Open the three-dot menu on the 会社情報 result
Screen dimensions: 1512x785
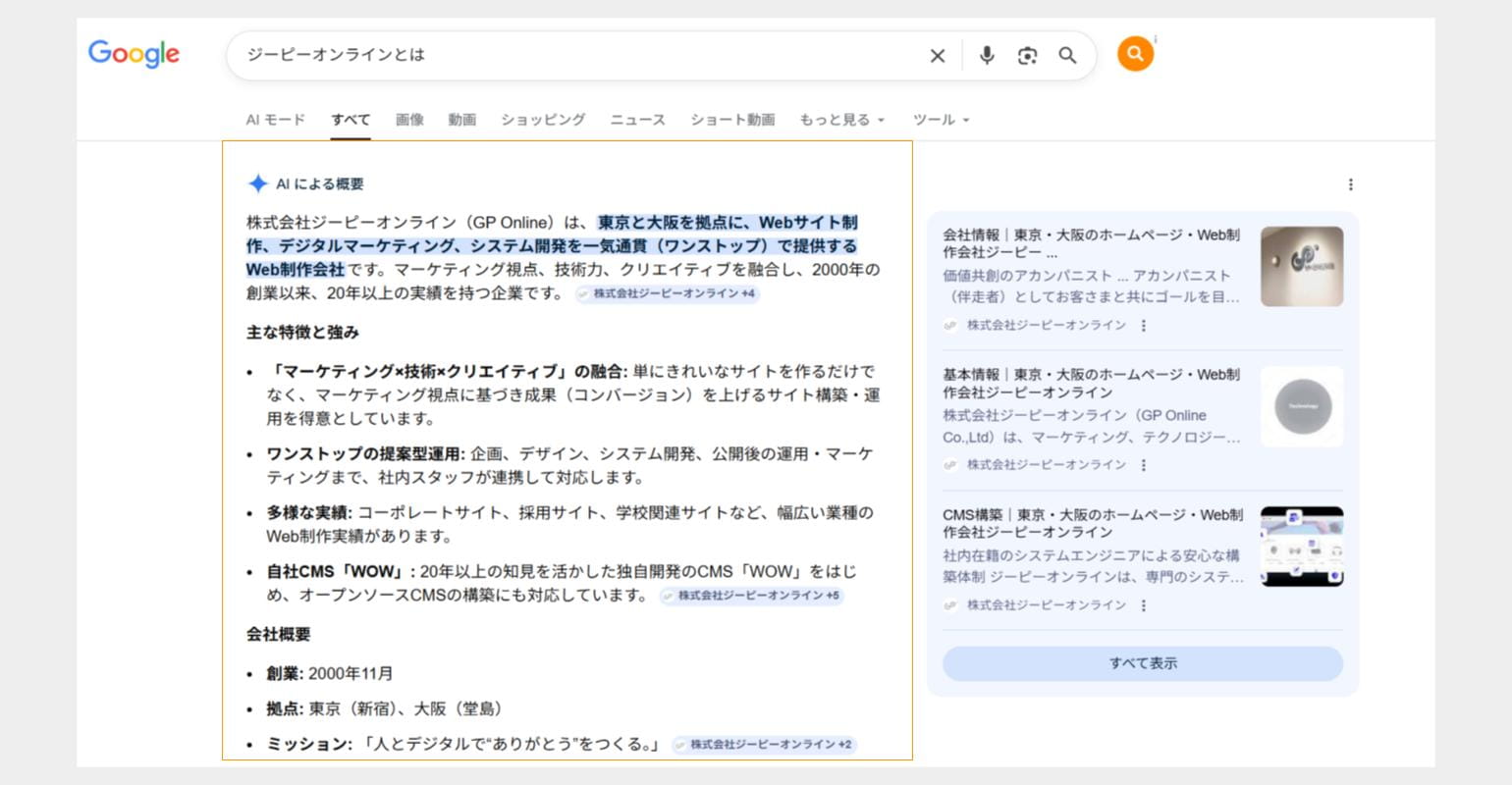pyautogui.click(x=1142, y=325)
